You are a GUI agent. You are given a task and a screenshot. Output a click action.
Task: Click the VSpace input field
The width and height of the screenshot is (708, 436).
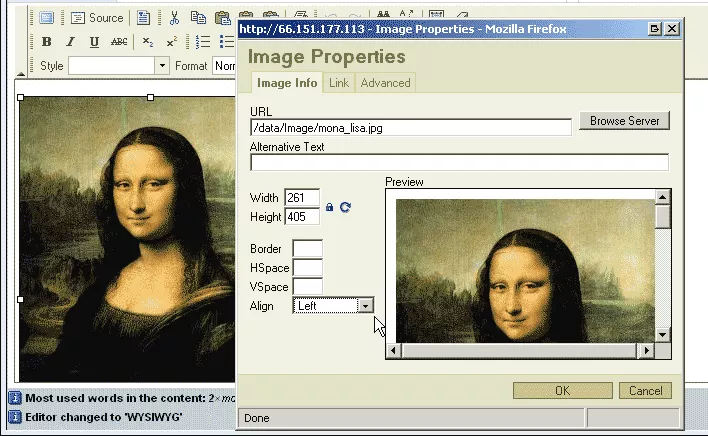click(307, 287)
